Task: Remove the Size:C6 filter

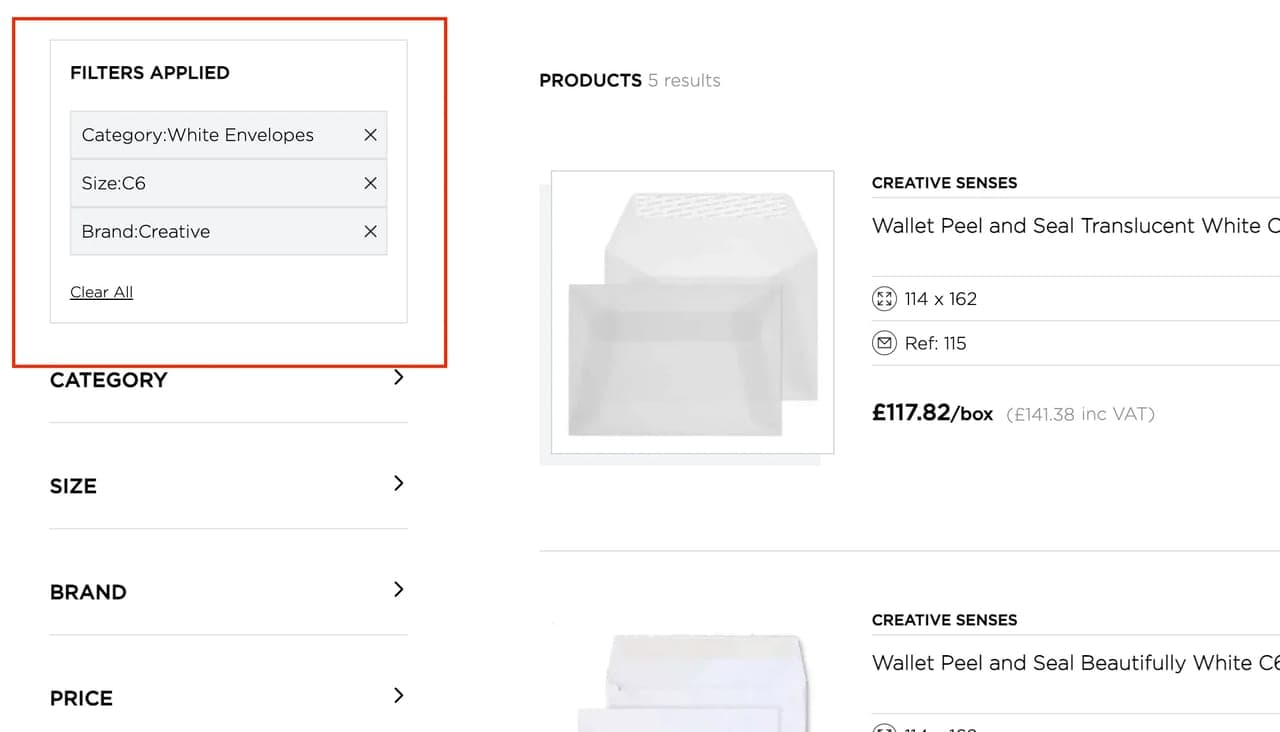Action: (x=370, y=183)
